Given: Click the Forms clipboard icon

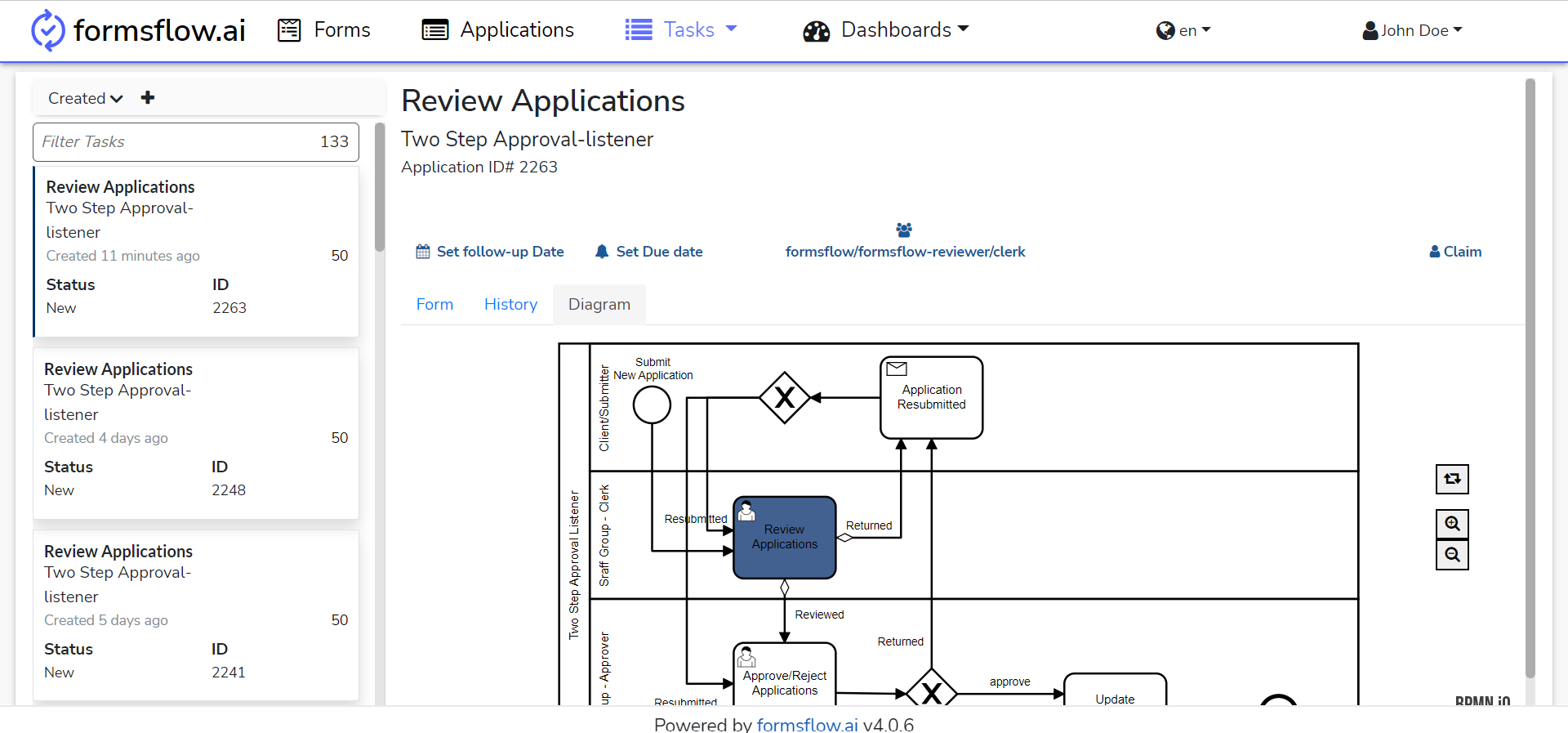Looking at the screenshot, I should 289,30.
